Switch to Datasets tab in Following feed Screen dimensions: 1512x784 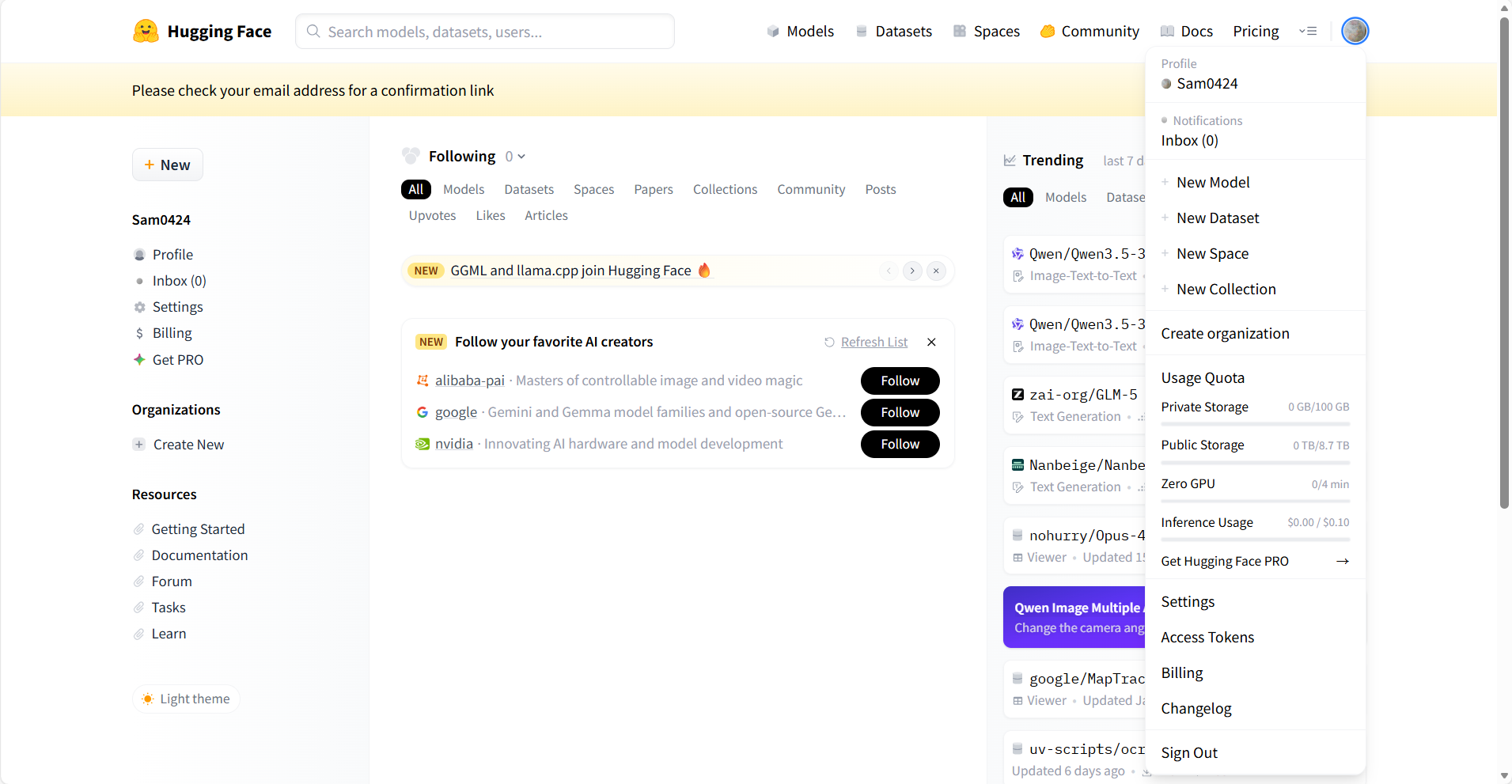pos(529,190)
